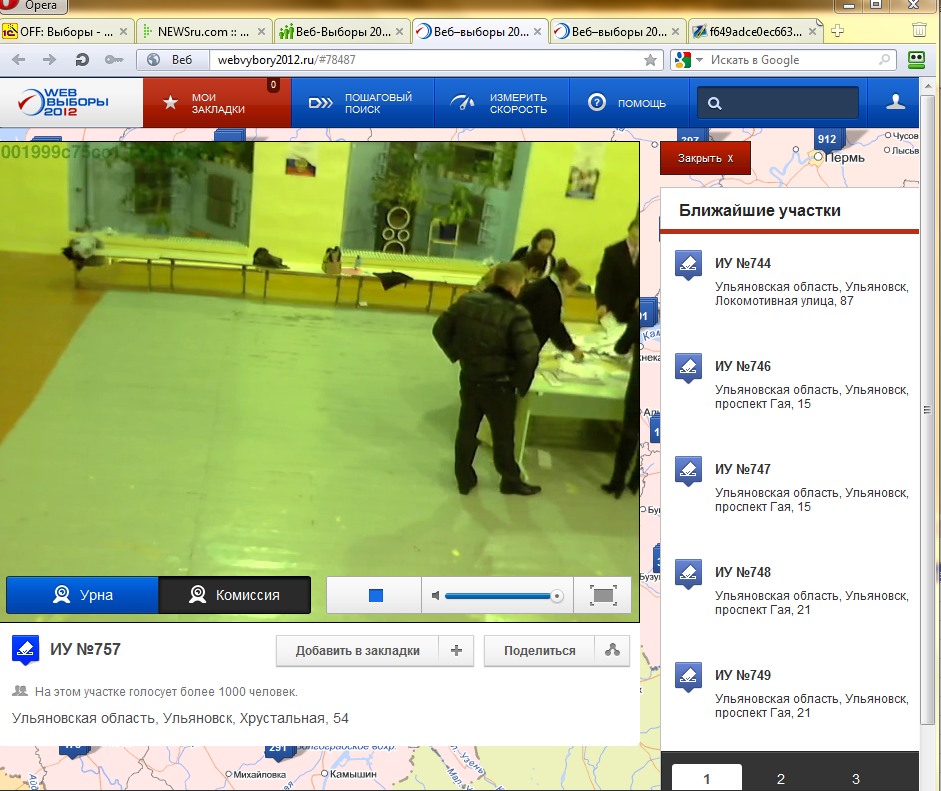941x791 pixels.
Task: Click ballot icon next to ИУ №744
Action: tap(688, 265)
